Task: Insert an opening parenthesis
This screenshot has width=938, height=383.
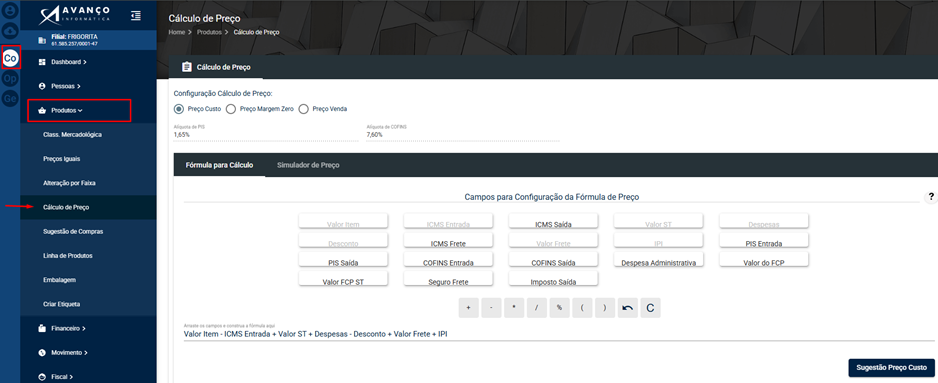Action: point(582,308)
